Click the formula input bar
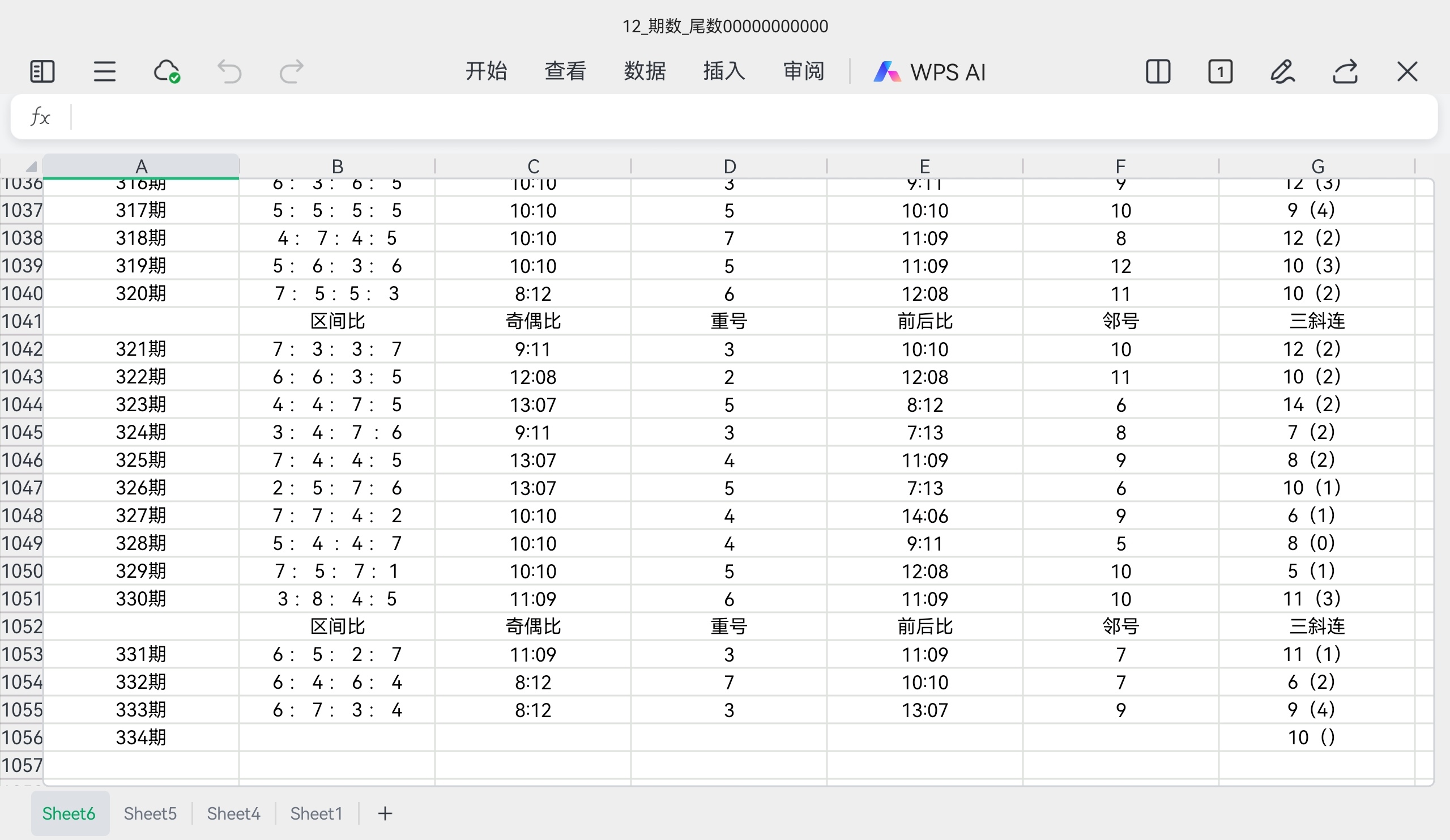This screenshot has height=840, width=1450. click(x=748, y=117)
